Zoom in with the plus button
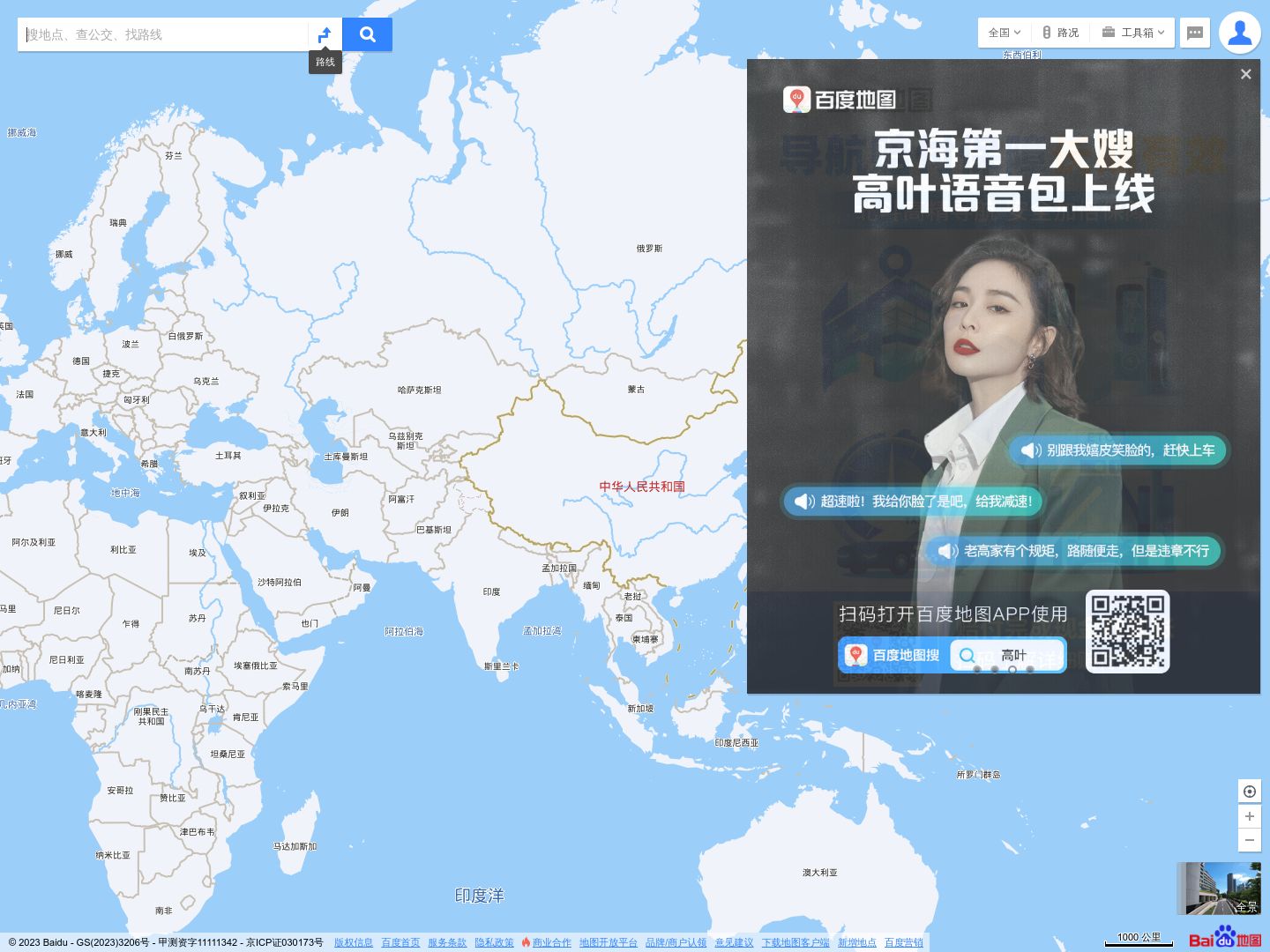The height and width of the screenshot is (952, 1270). coord(1250,816)
